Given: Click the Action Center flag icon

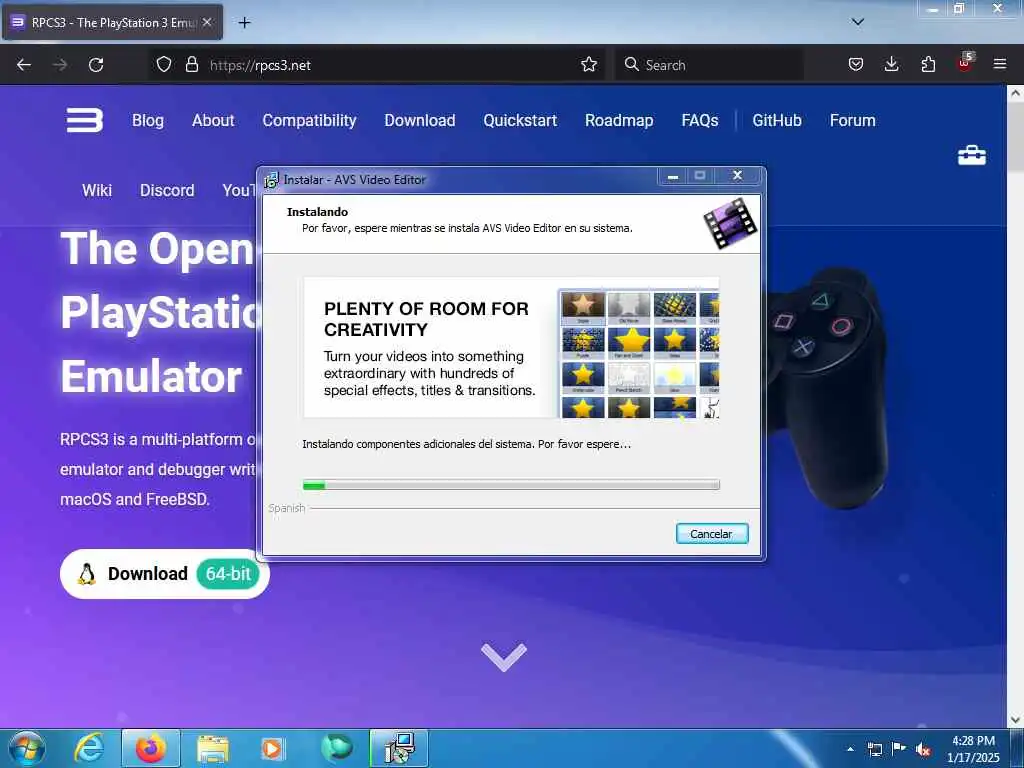Looking at the screenshot, I should (899, 749).
